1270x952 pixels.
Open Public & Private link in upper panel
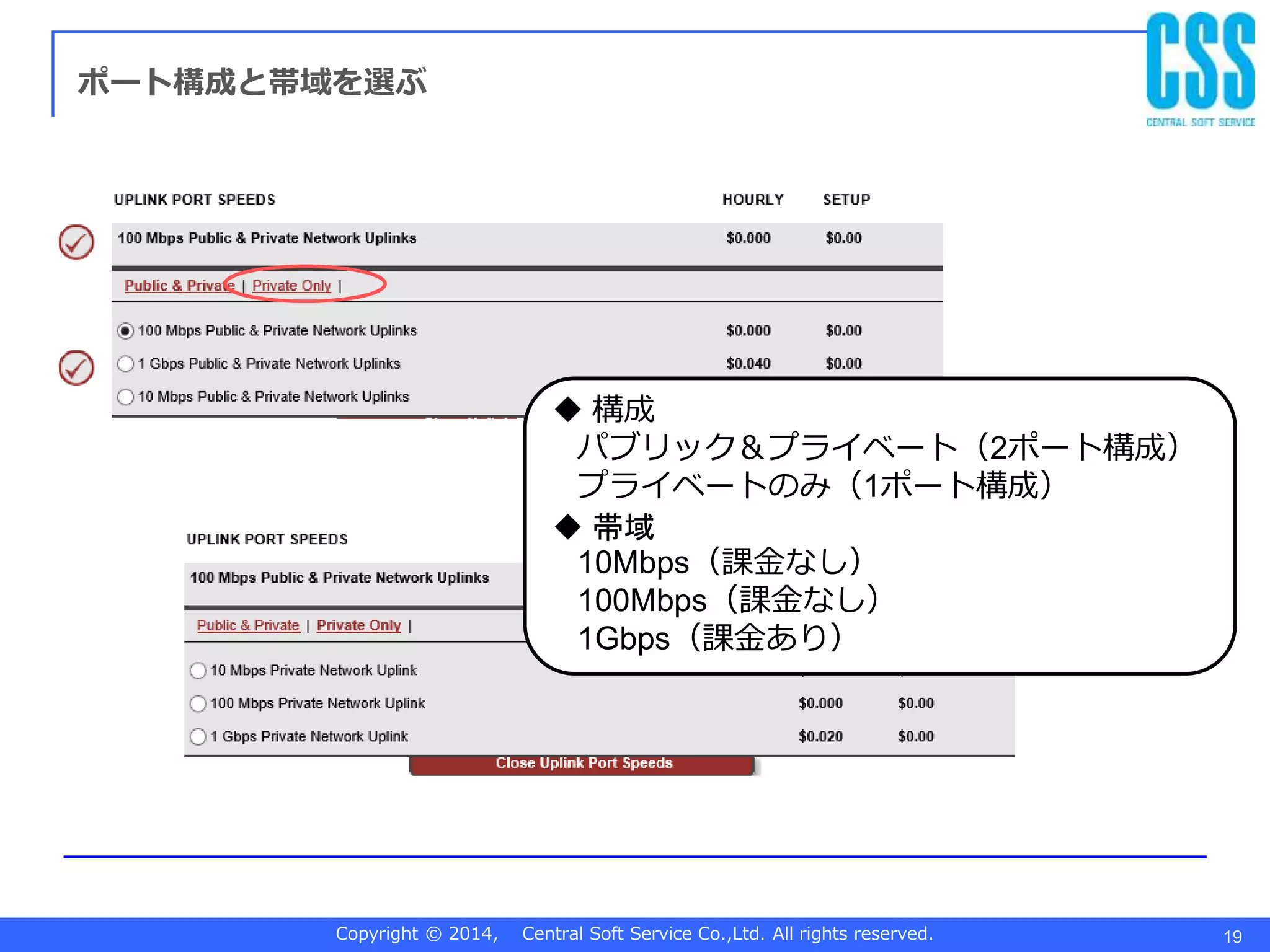(179, 286)
